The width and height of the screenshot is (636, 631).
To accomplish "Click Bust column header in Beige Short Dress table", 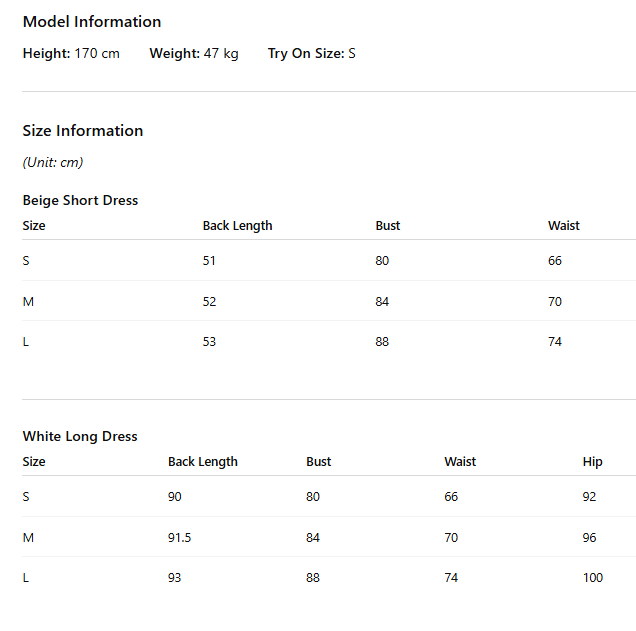I will [387, 226].
